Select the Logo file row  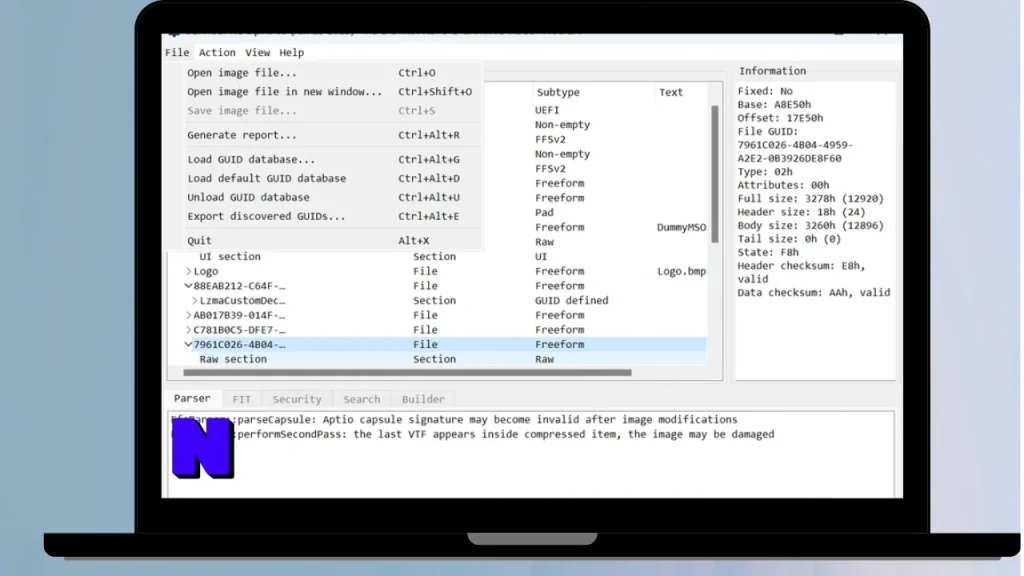pyautogui.click(x=438, y=271)
